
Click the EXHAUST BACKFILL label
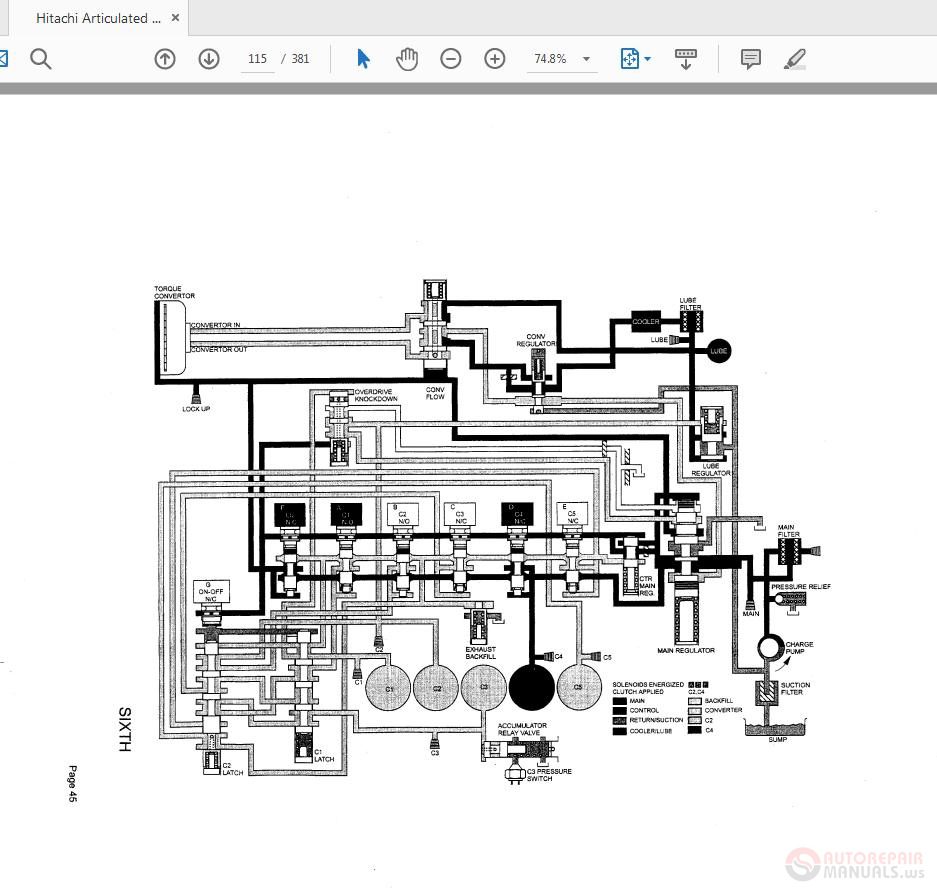[480, 652]
